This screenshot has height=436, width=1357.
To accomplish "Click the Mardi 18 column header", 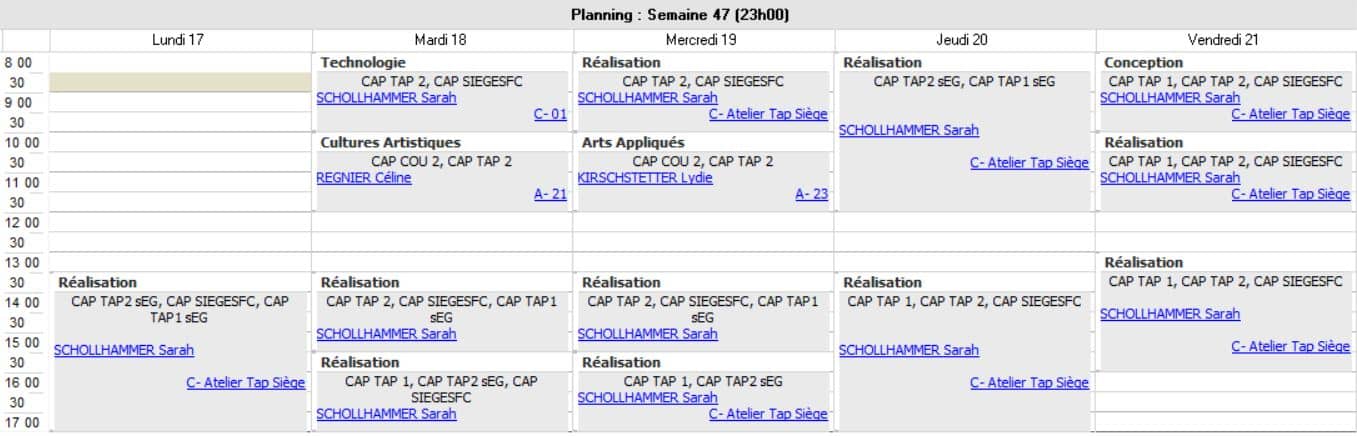I will click(x=442, y=40).
